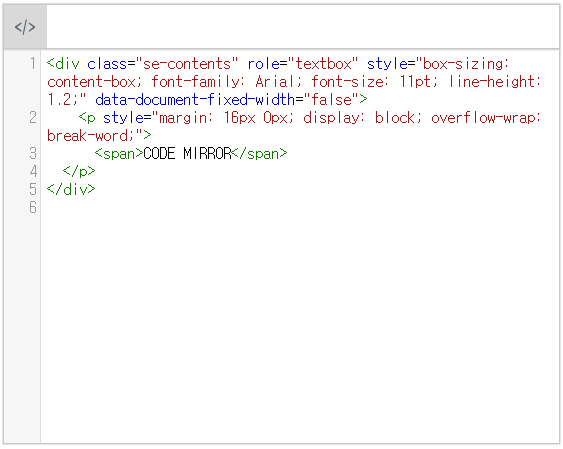The image size is (563, 449).
Task: Click the opening <span> tag
Action: pos(119,154)
